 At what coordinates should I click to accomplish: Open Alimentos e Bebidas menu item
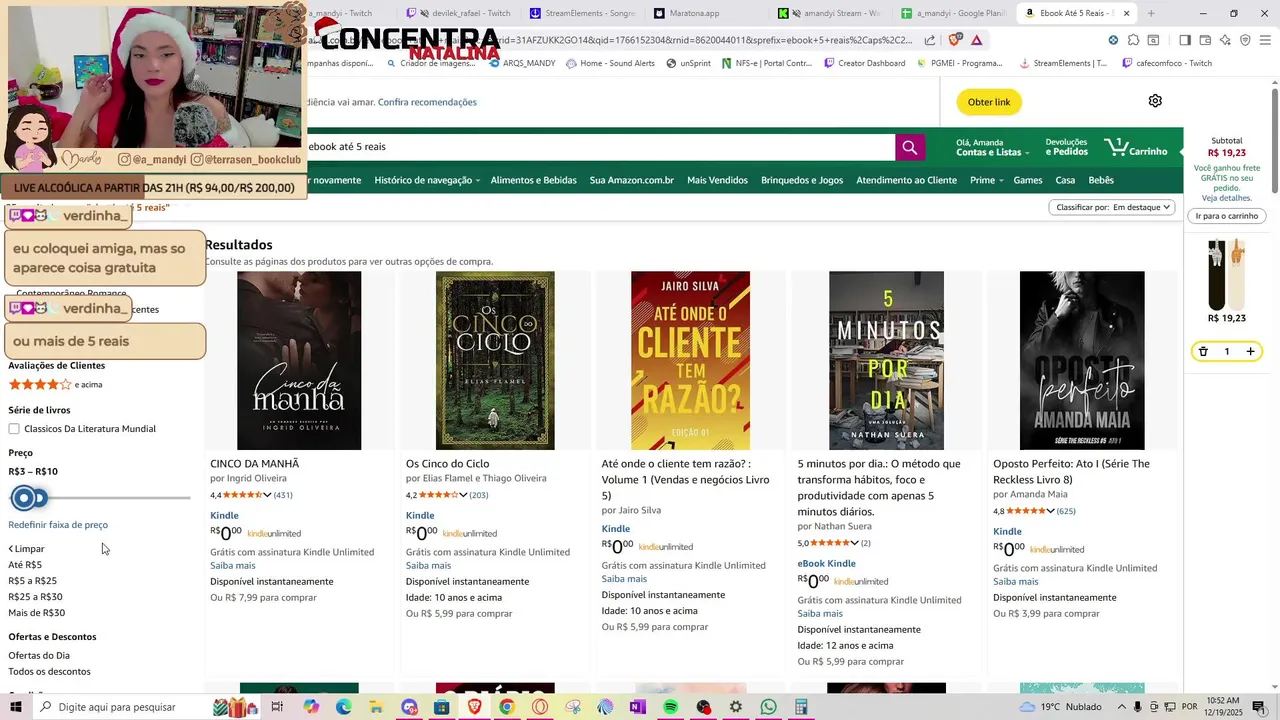(533, 180)
